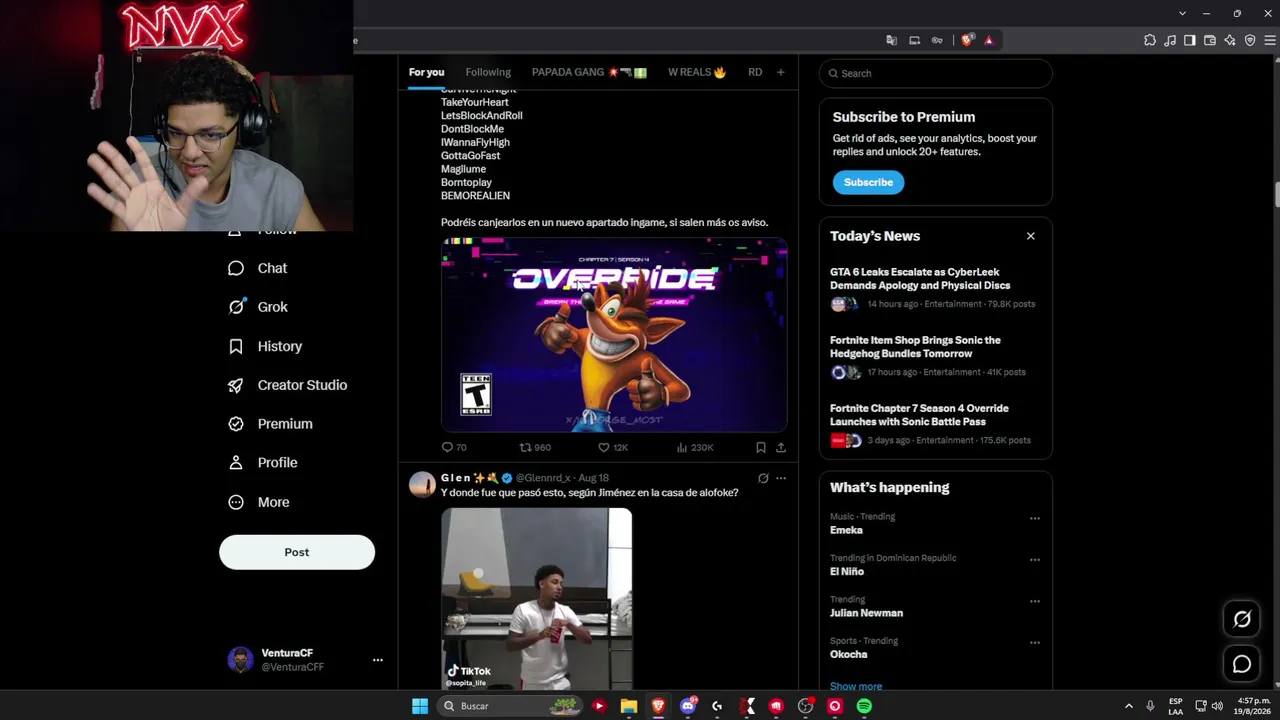Open options for the El Niño trend

pos(1035,560)
